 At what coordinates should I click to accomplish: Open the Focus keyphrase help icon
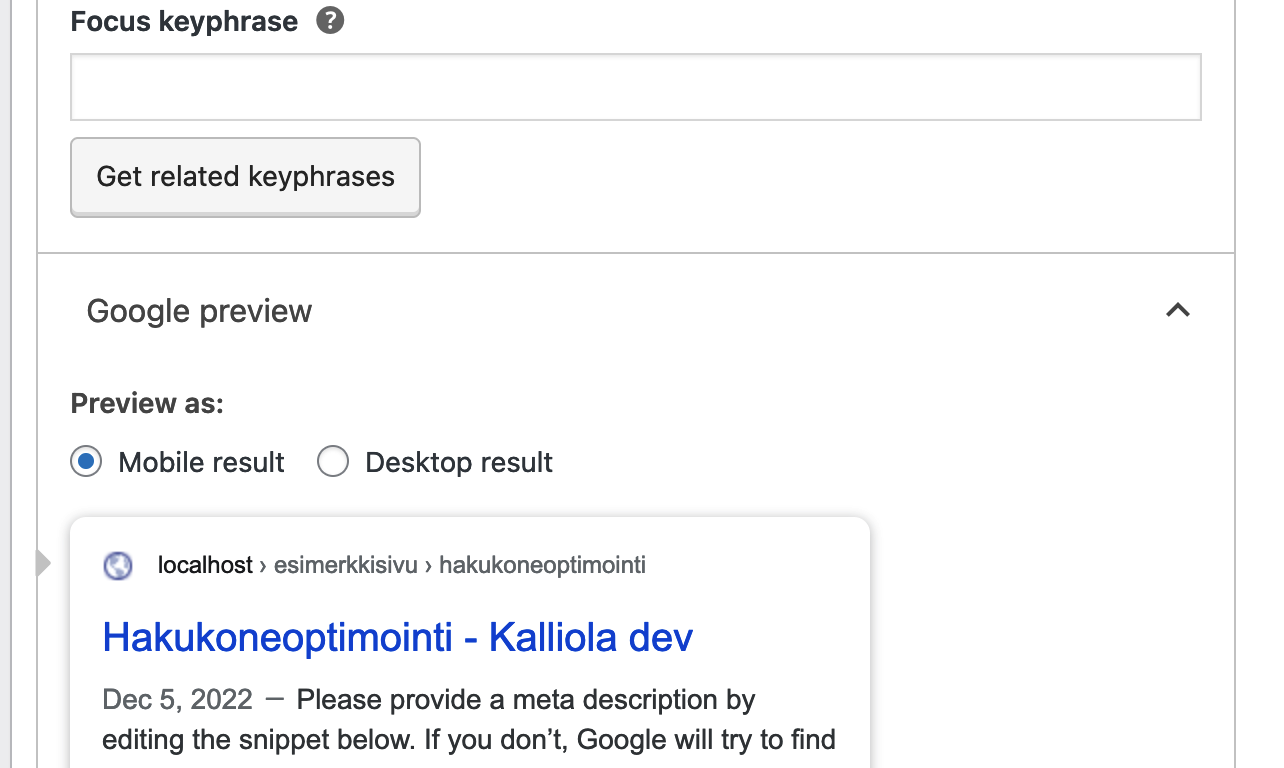330,21
